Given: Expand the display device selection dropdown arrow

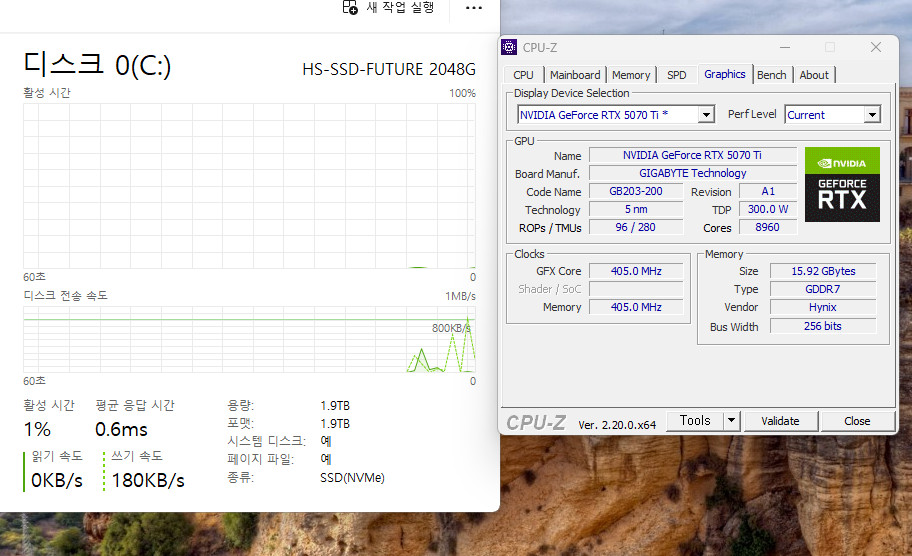Looking at the screenshot, I should (x=706, y=115).
